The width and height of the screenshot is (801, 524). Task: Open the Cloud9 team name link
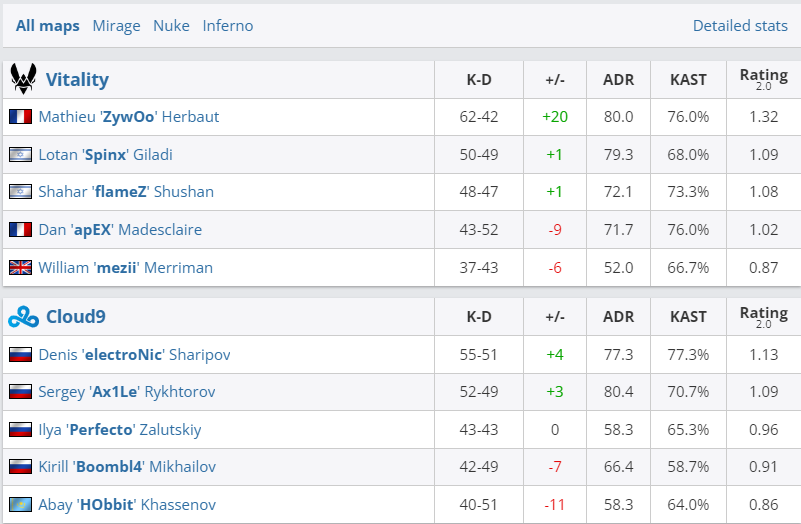point(76,317)
